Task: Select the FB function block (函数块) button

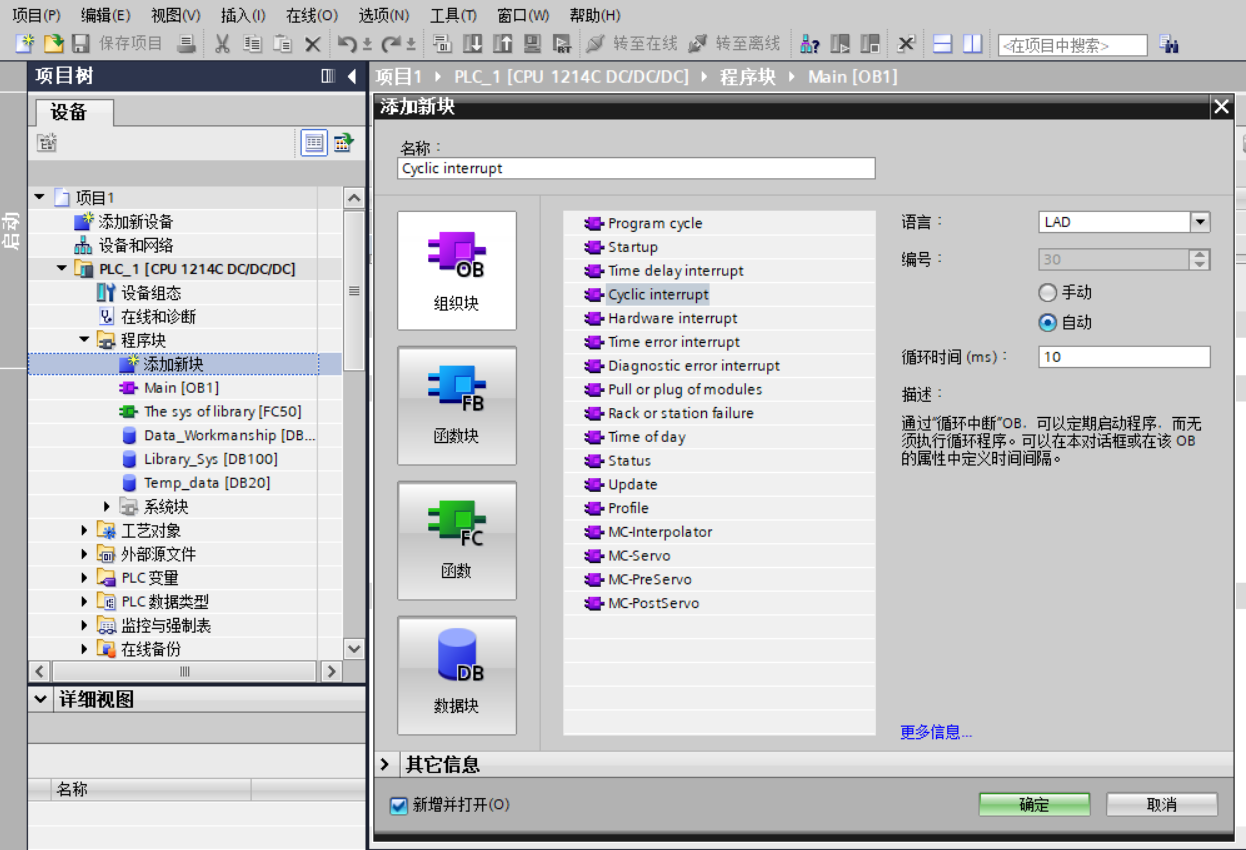Action: (x=457, y=405)
